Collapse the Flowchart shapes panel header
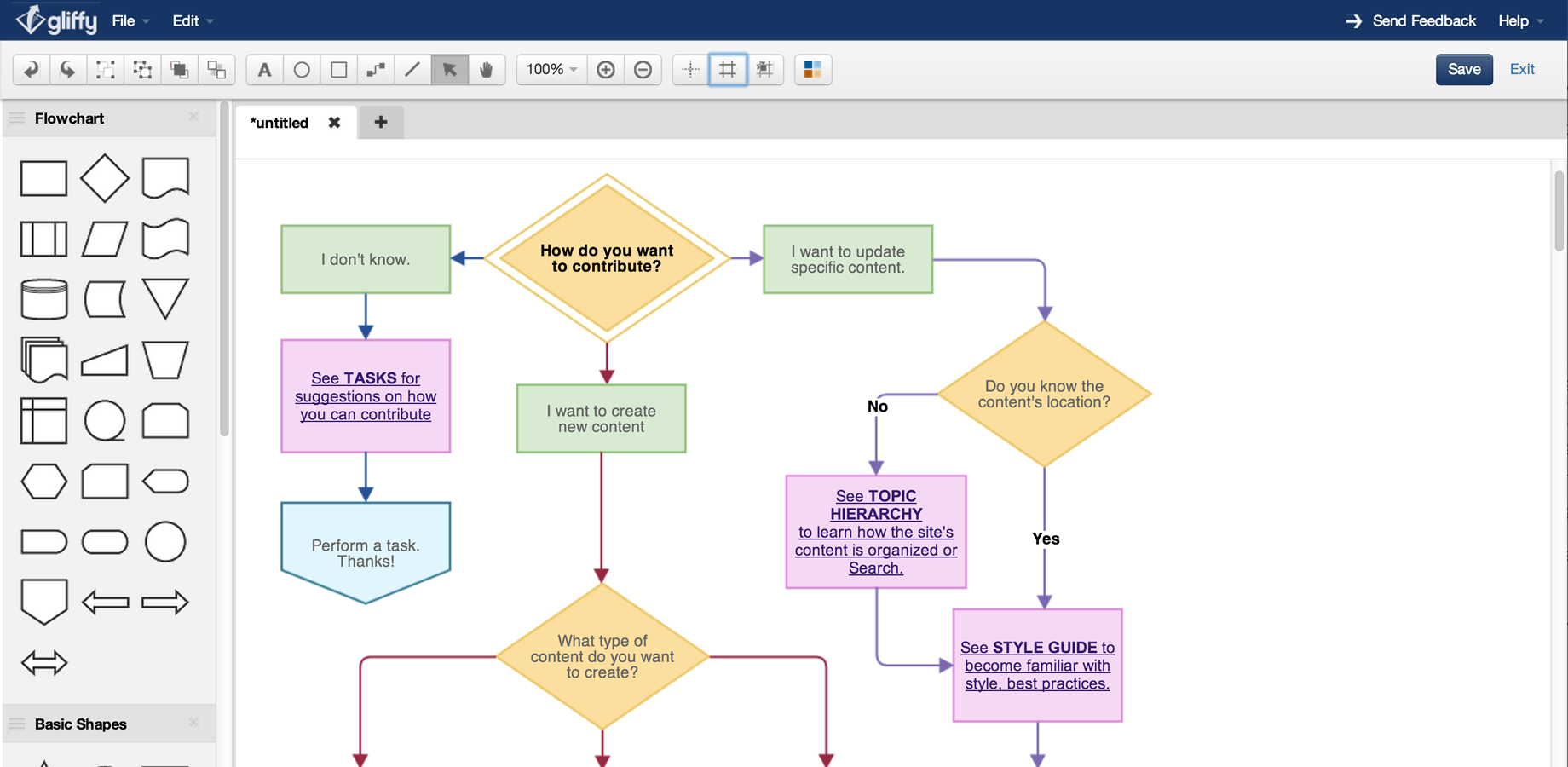Screen dimensions: 1568x767 70,118
